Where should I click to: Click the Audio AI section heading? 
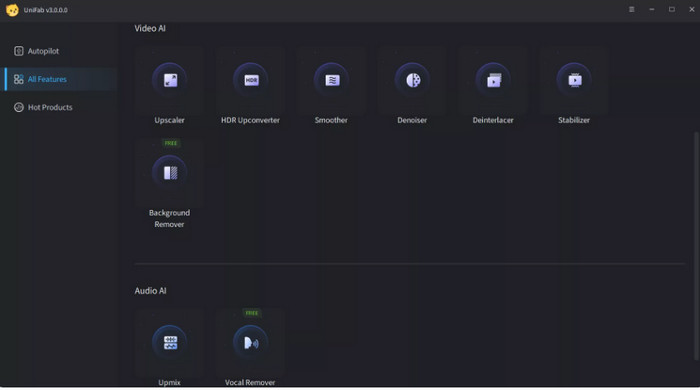150,290
